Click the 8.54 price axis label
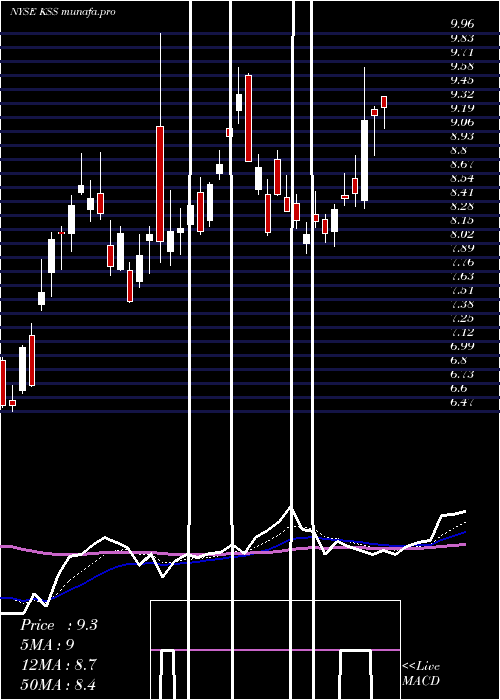This screenshot has width=500, height=700. click(462, 178)
